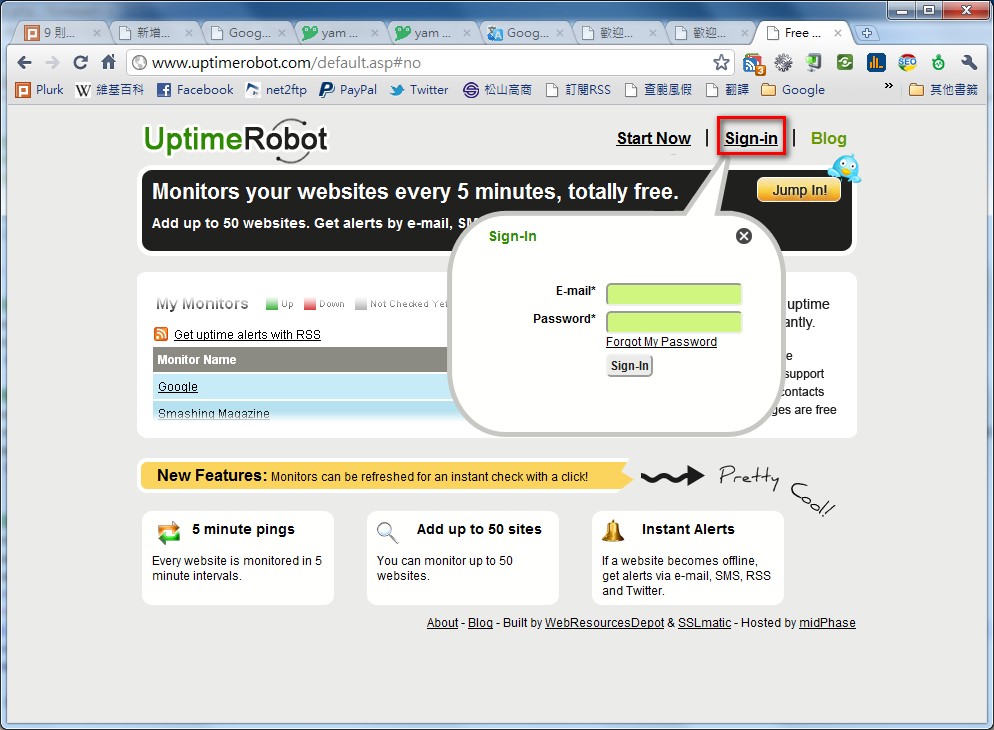Open the 松山高商 bookmark

pyautogui.click(x=497, y=90)
